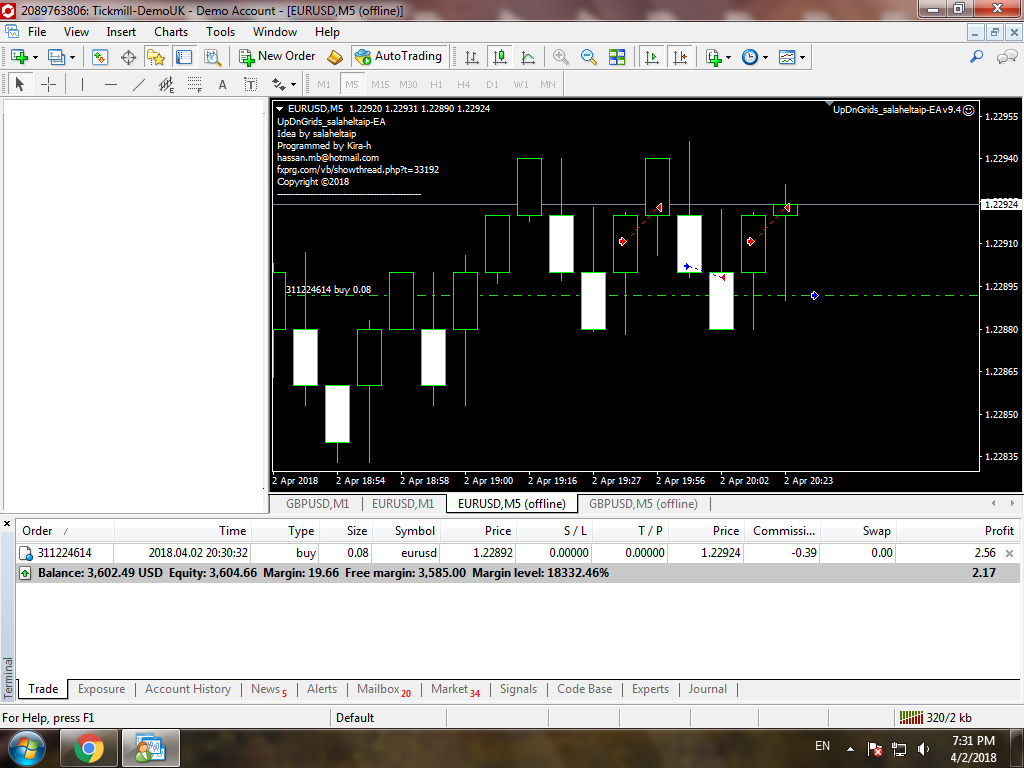The image size is (1024, 779).
Task: Switch to Bar Chart view
Action: (472, 57)
